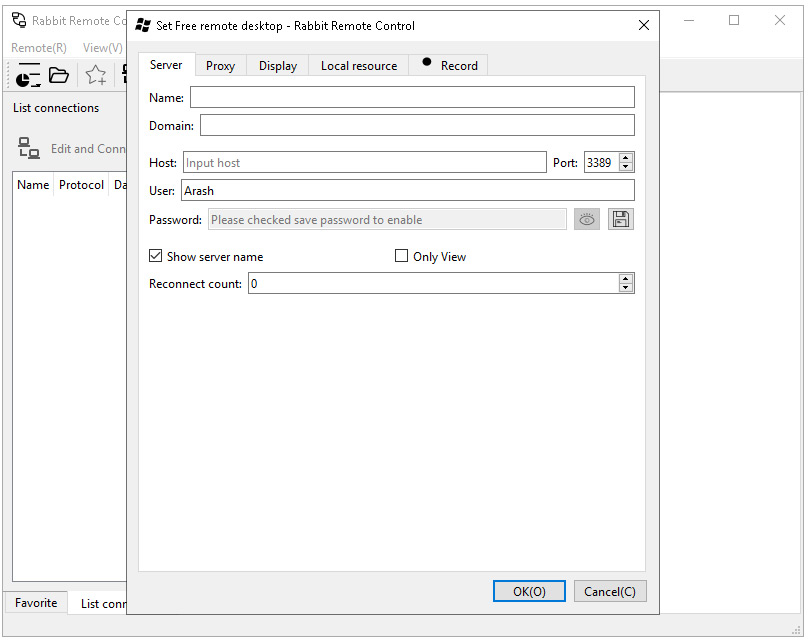
Task: Select the Favorite tab at bottom
Action: (x=36, y=603)
